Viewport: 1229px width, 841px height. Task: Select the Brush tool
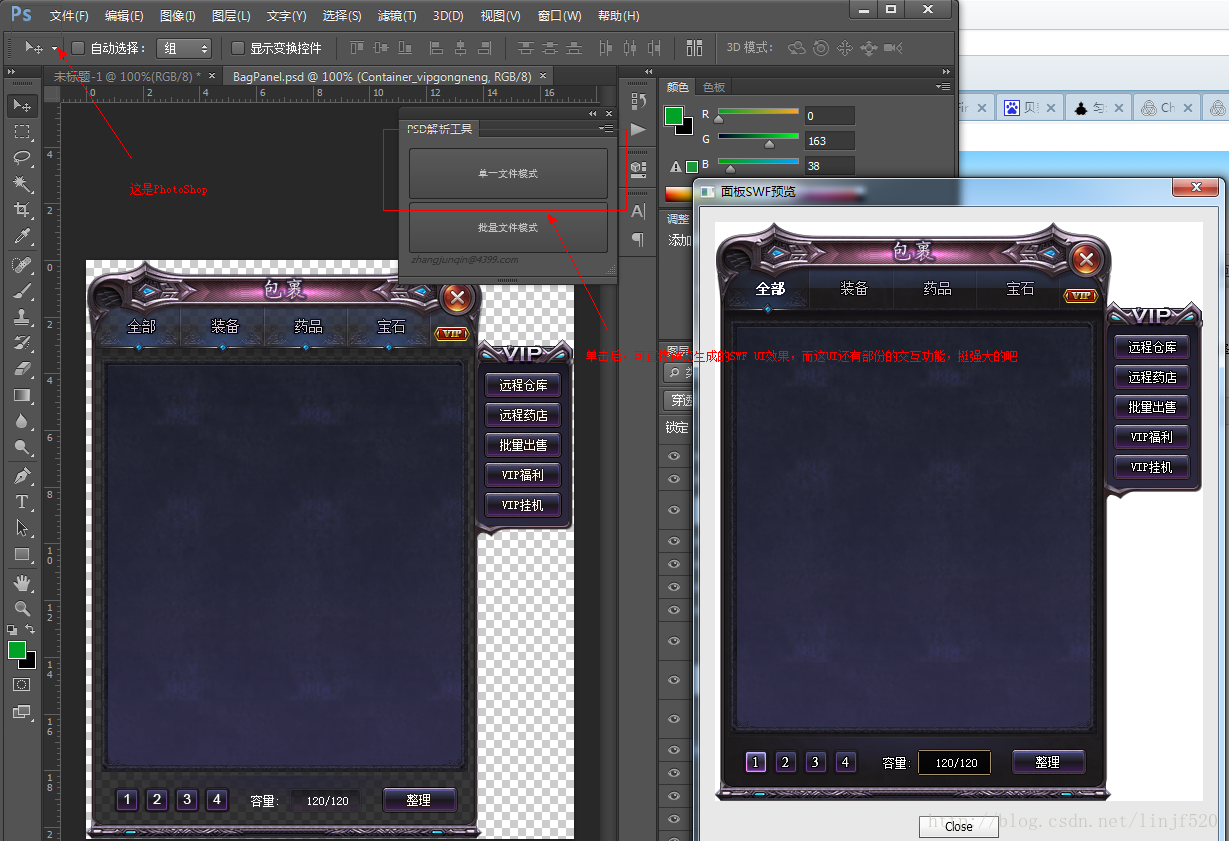(x=22, y=291)
